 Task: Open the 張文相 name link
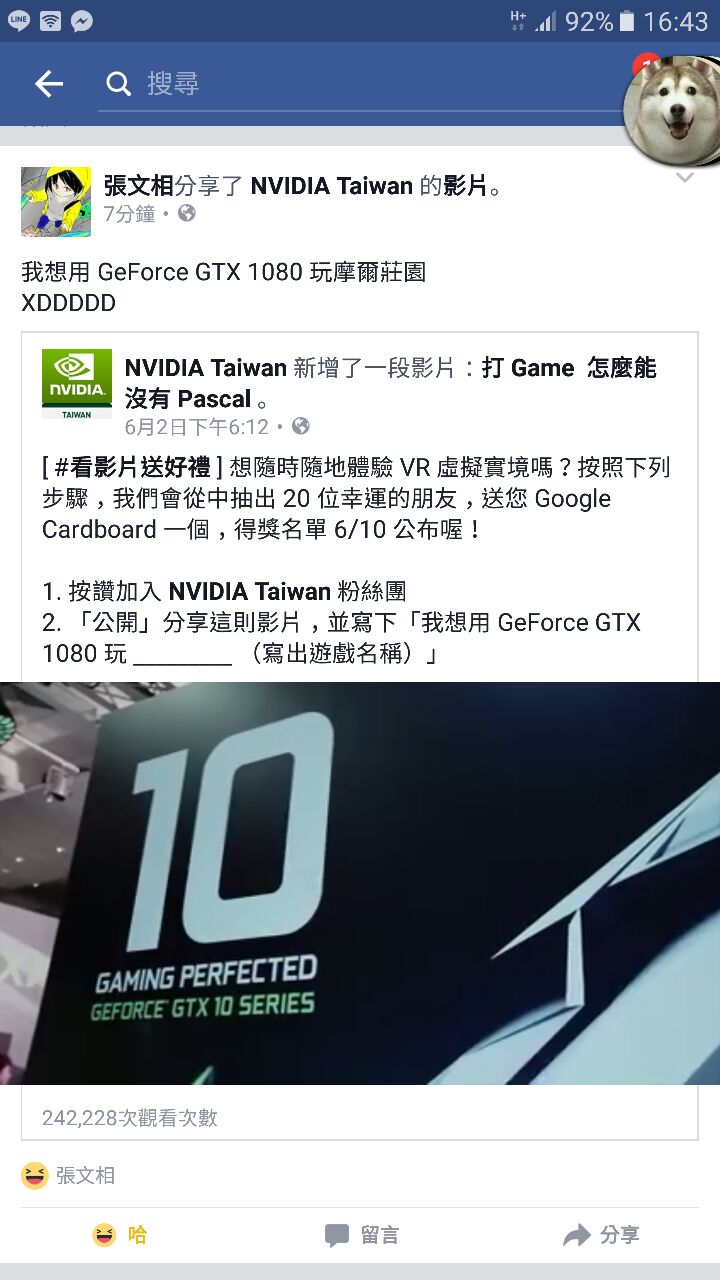pos(139,185)
